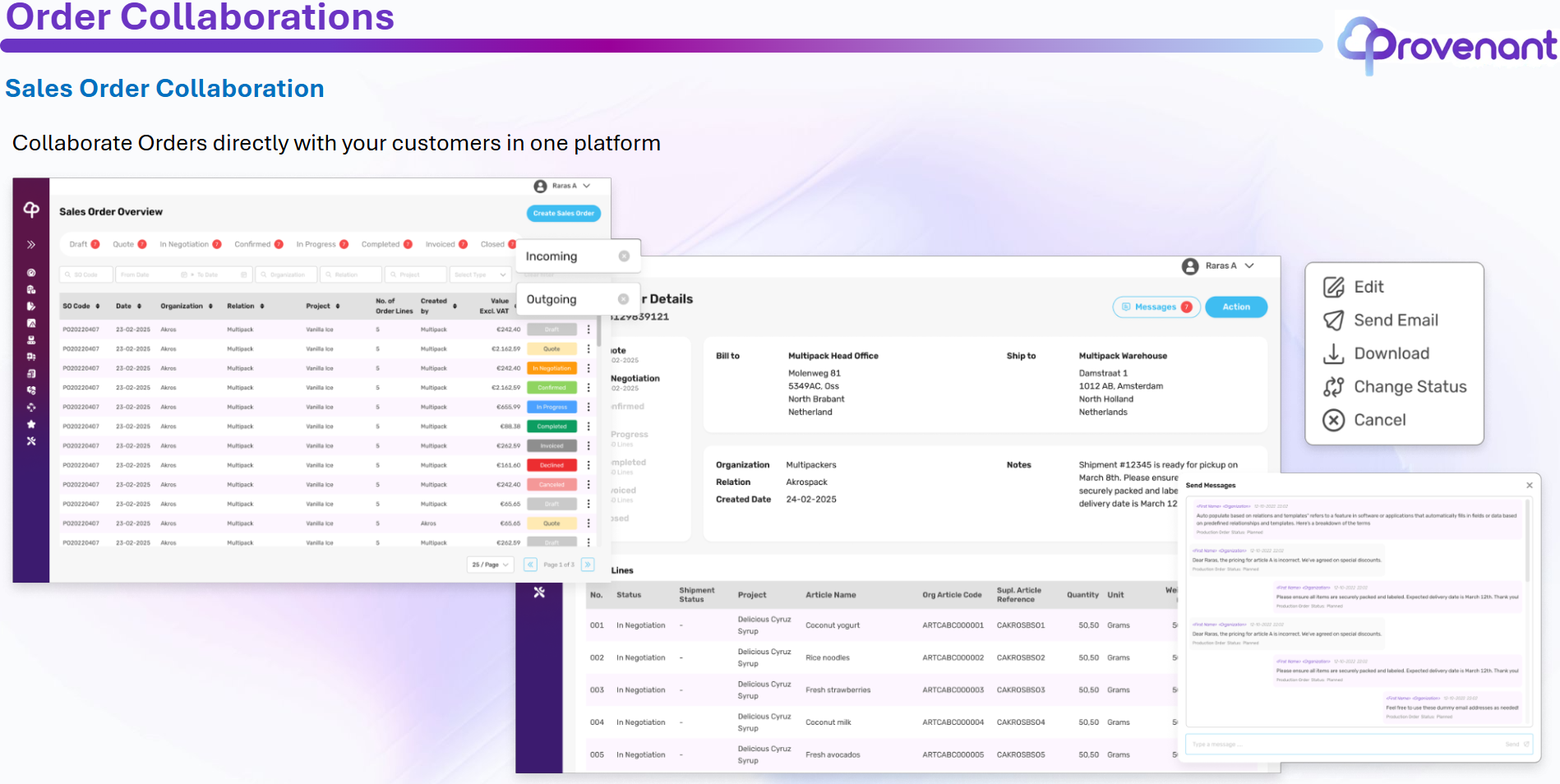The image size is (1560, 784).
Task: Remove the Incoming filter chip with its X
Action: [x=624, y=256]
